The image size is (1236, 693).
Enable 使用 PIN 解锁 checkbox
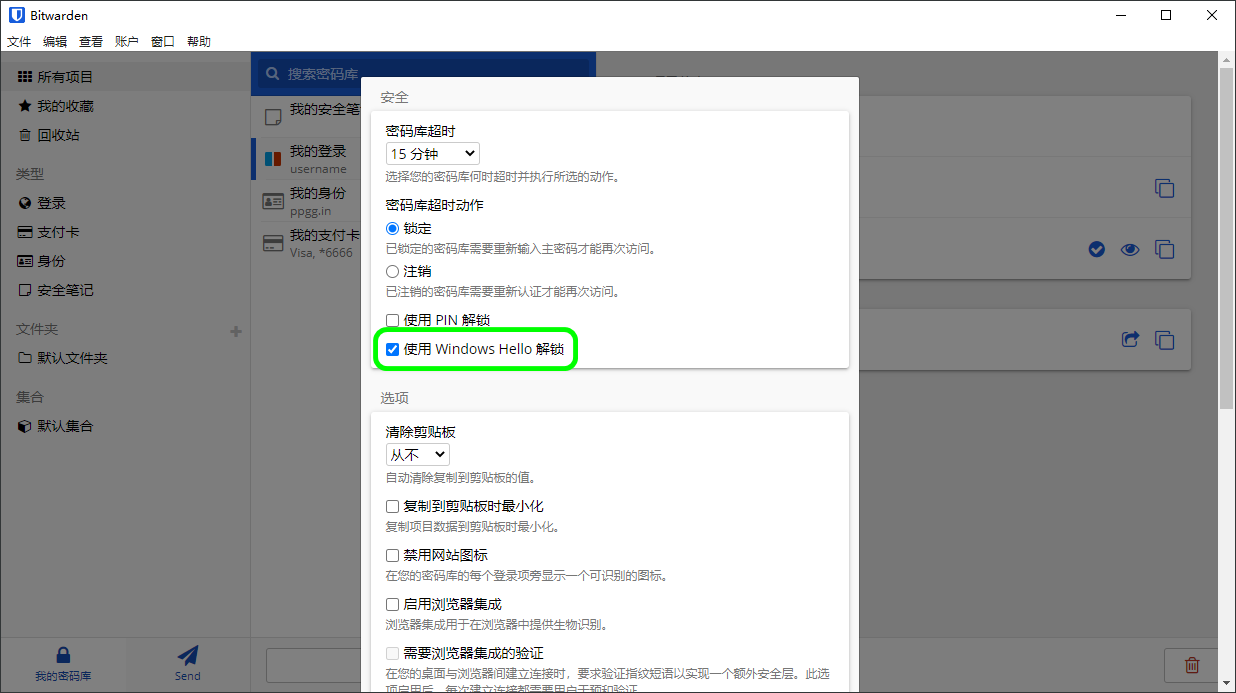click(x=393, y=320)
